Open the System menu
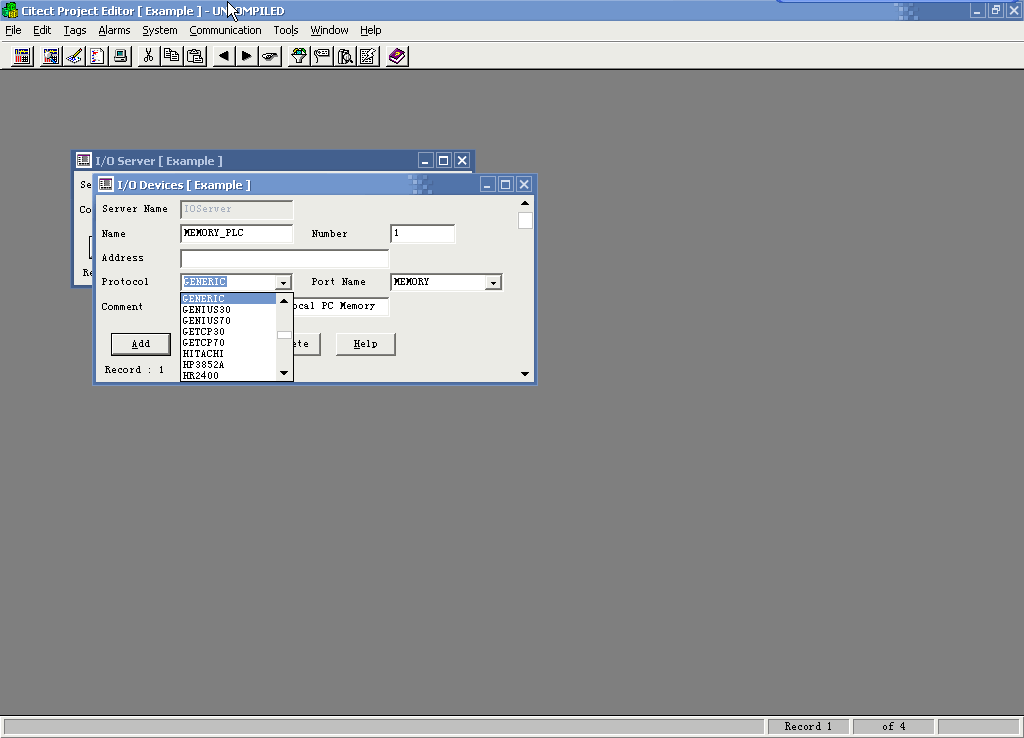Screen dimensions: 1024x738 tap(160, 30)
